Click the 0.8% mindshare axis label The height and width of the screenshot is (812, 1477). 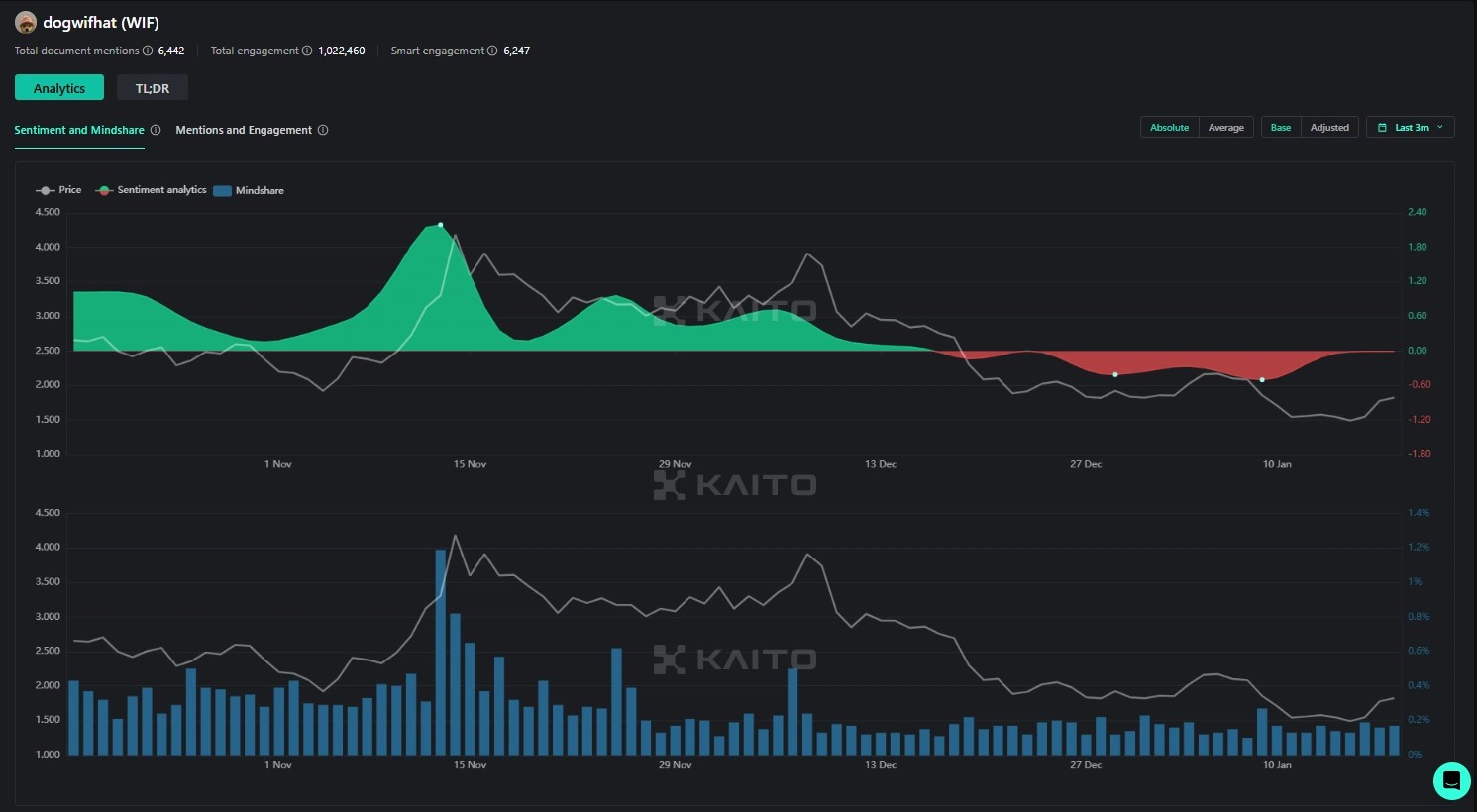[x=1419, y=617]
